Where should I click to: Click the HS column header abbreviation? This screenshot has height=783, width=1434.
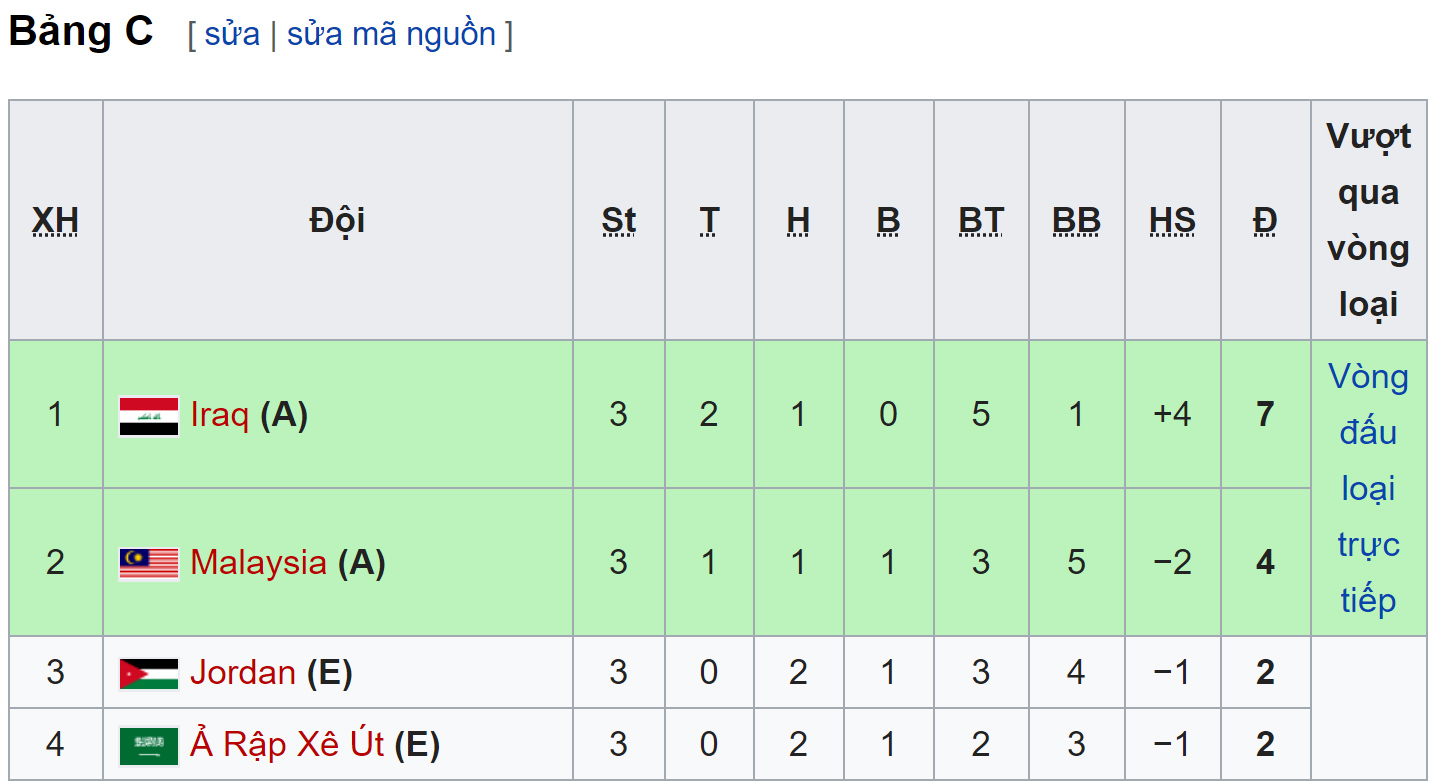(x=1172, y=220)
